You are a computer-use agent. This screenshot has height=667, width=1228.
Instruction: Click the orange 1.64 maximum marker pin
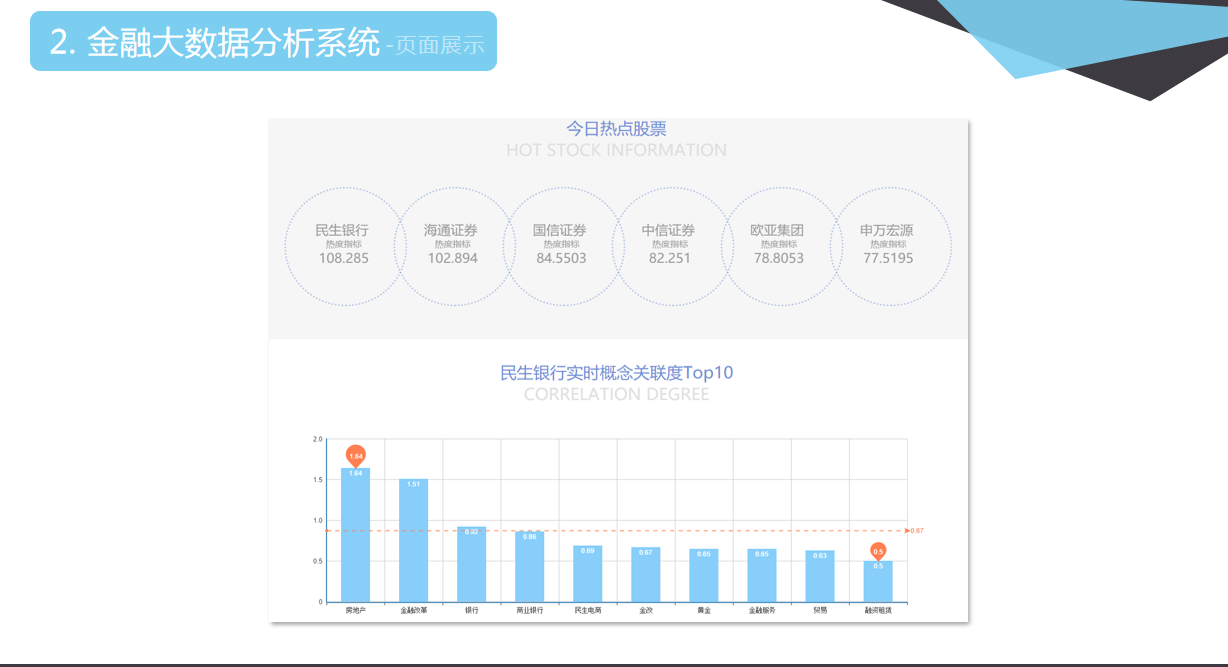click(x=356, y=456)
